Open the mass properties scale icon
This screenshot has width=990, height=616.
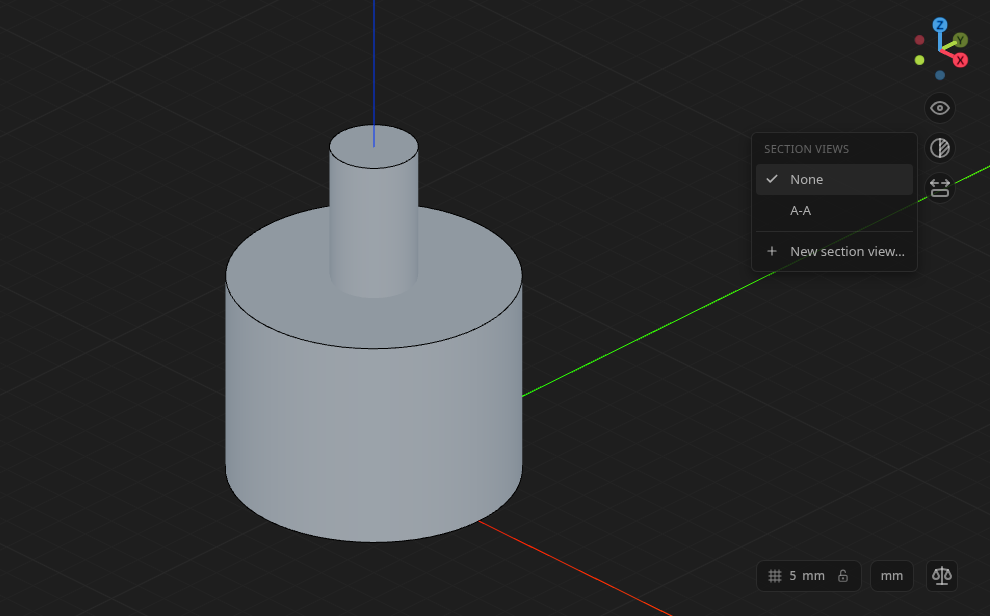click(x=941, y=576)
